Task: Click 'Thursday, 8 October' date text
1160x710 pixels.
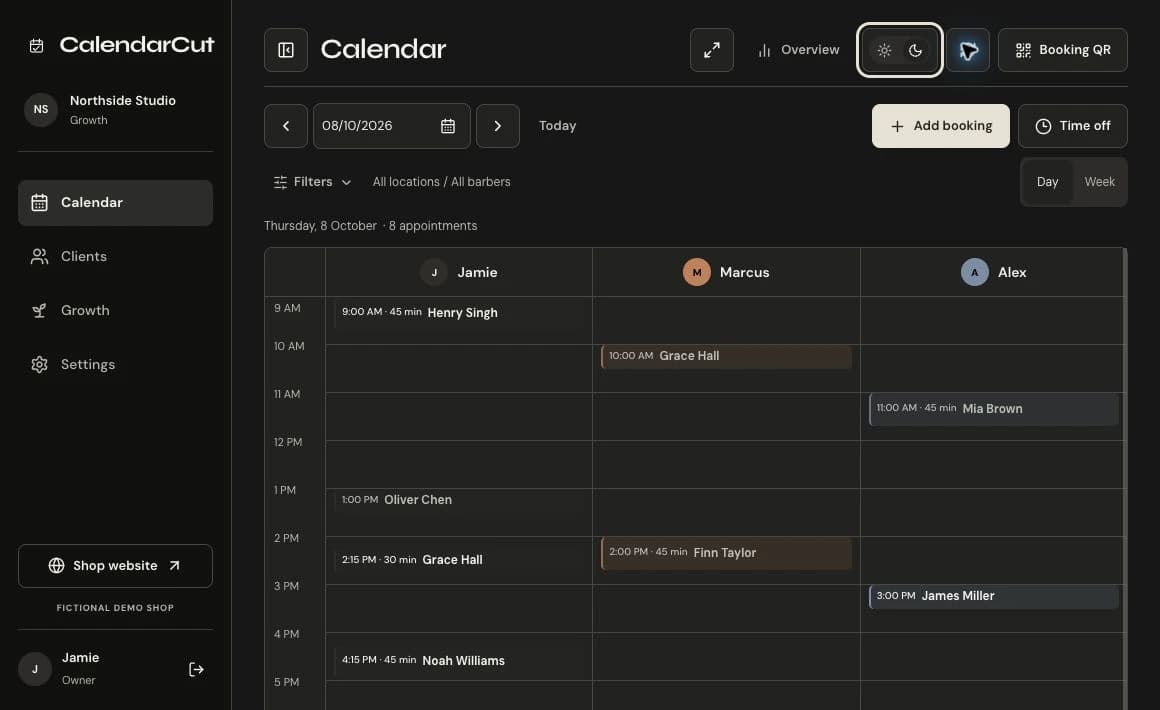Action: point(320,226)
